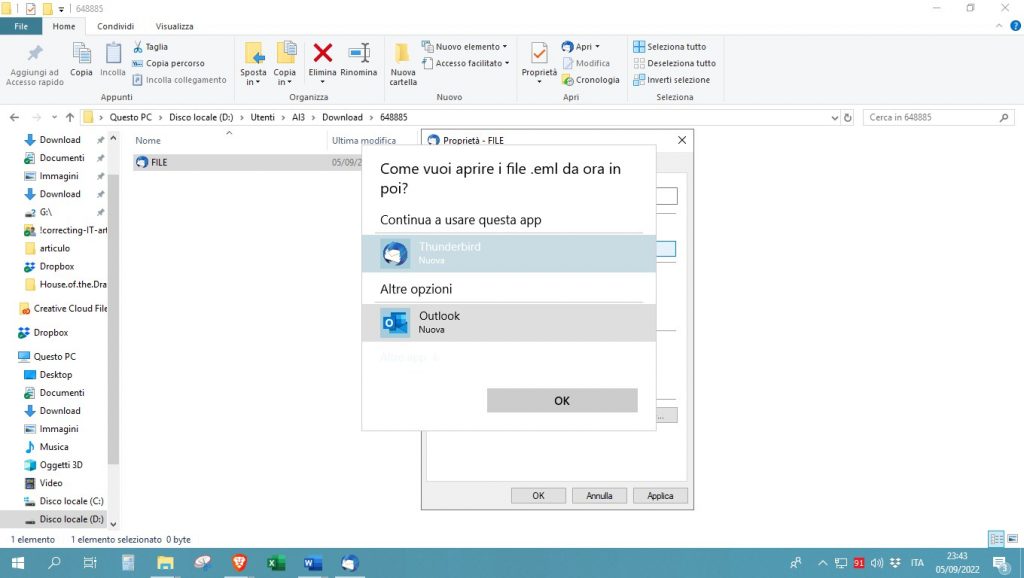Select Outlook as the default app
Screen dimensions: 1024x578
(508, 322)
